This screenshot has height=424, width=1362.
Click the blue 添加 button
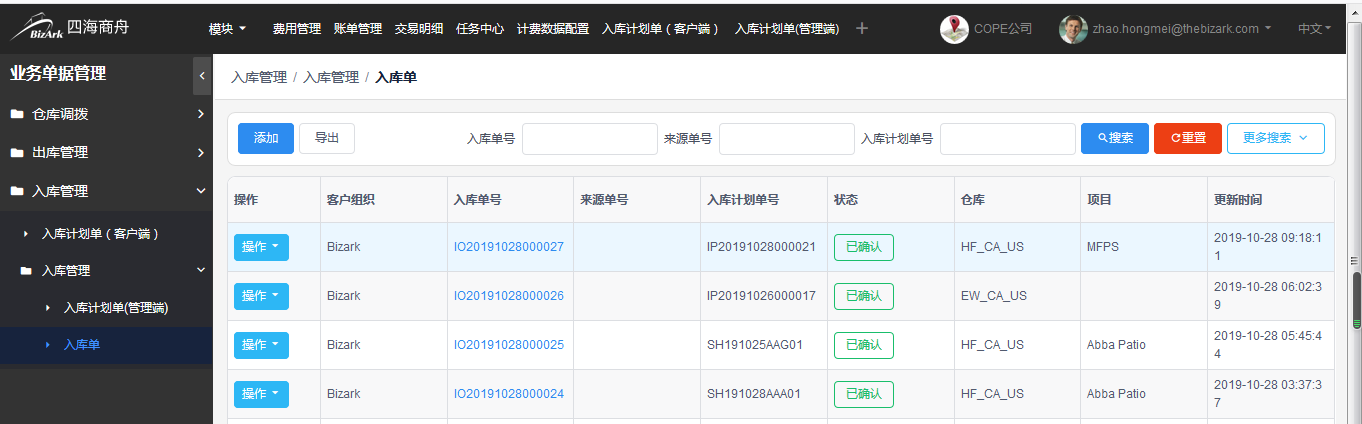(266, 138)
